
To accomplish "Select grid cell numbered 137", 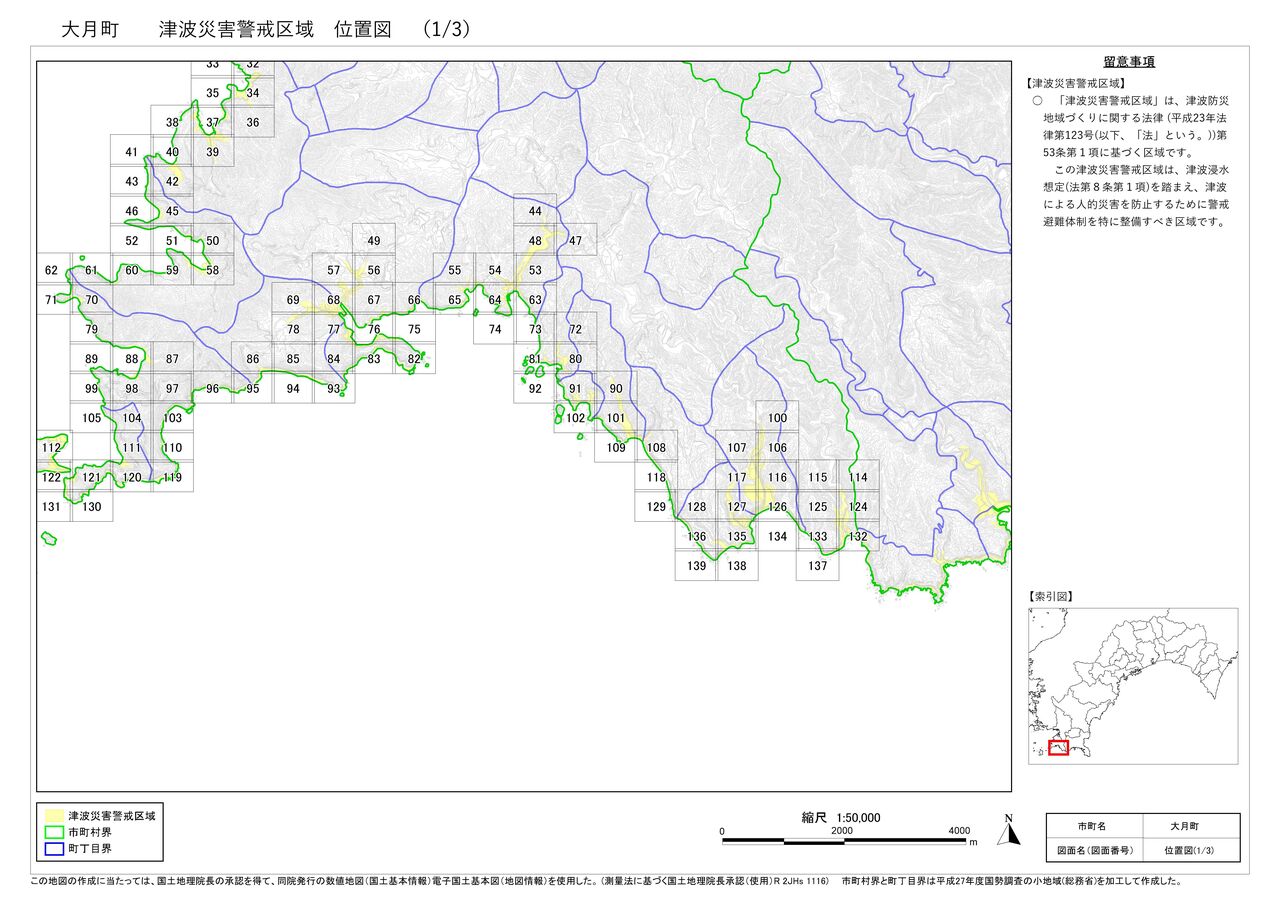I will click(x=818, y=566).
